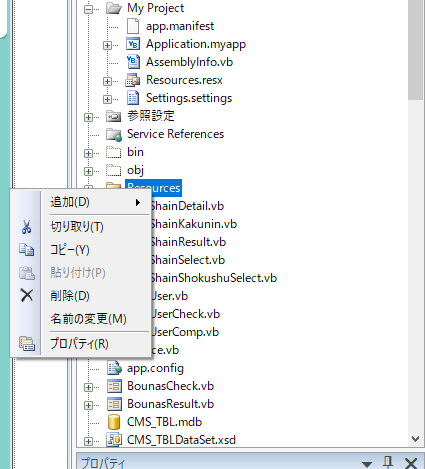Expand the CMS_TBLDataSet.xsd node
Image resolution: width=425 pixels, height=469 pixels.
(x=88, y=441)
